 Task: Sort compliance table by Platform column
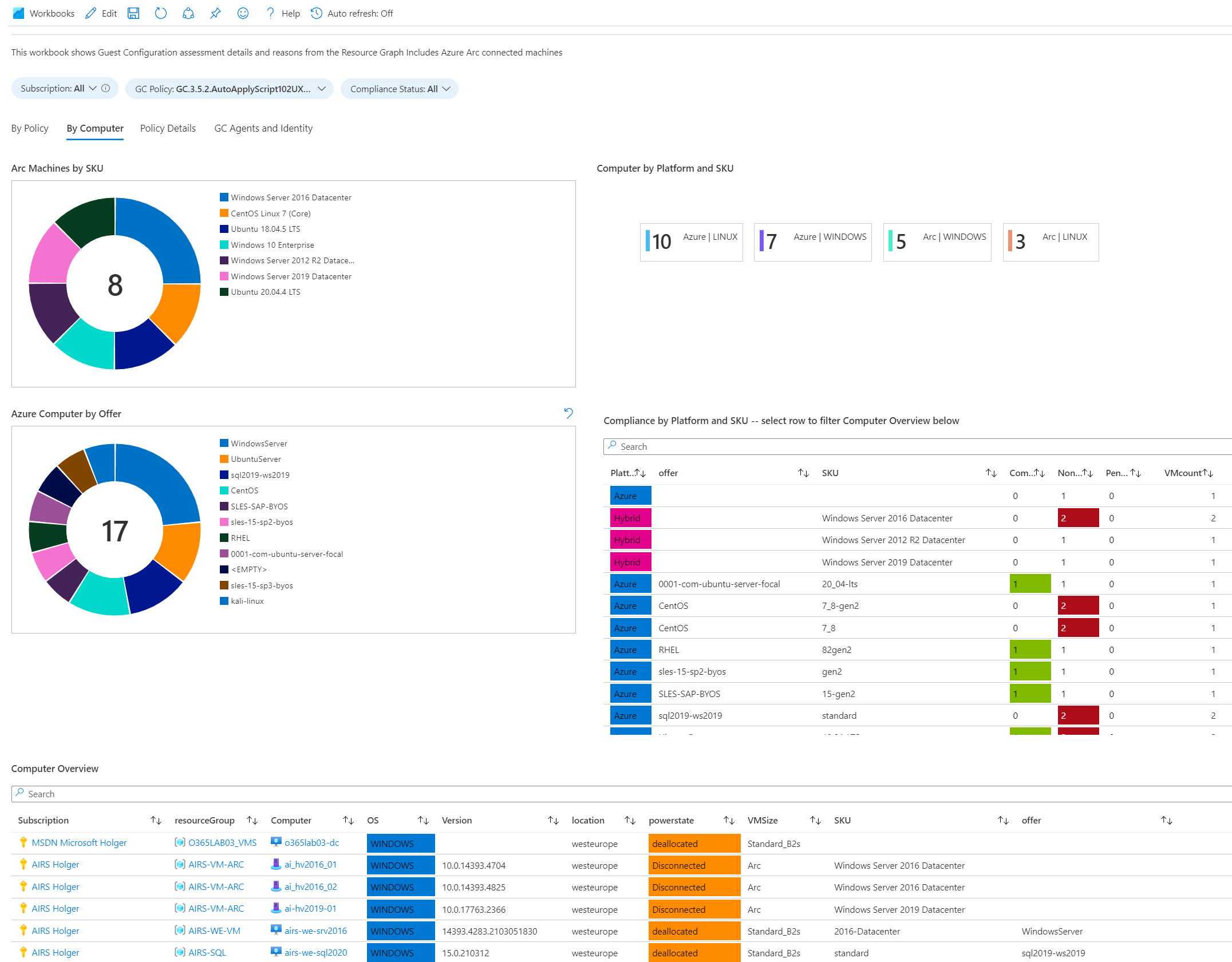(639, 473)
